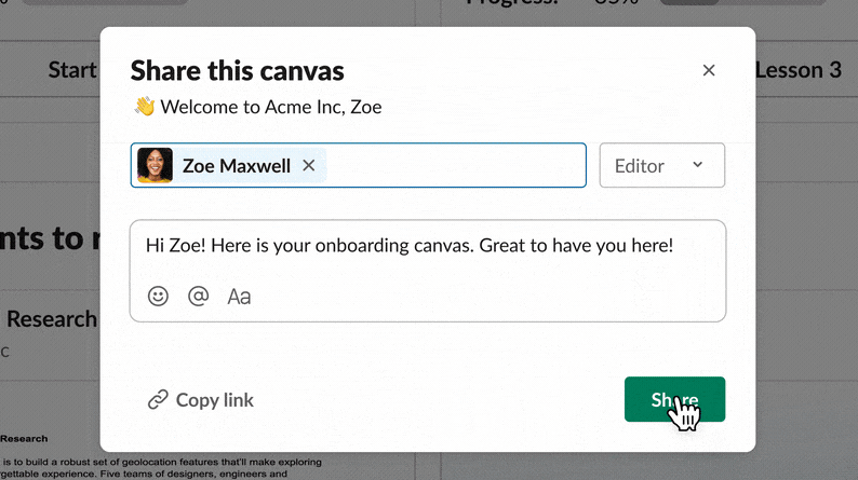Expand permissions using the chevron arrow

(698, 165)
